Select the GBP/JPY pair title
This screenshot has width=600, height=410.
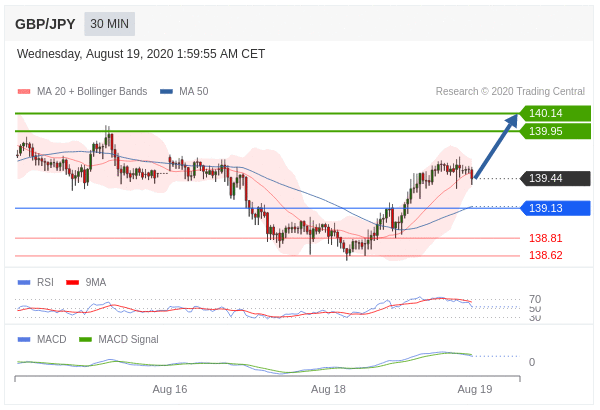point(45,24)
